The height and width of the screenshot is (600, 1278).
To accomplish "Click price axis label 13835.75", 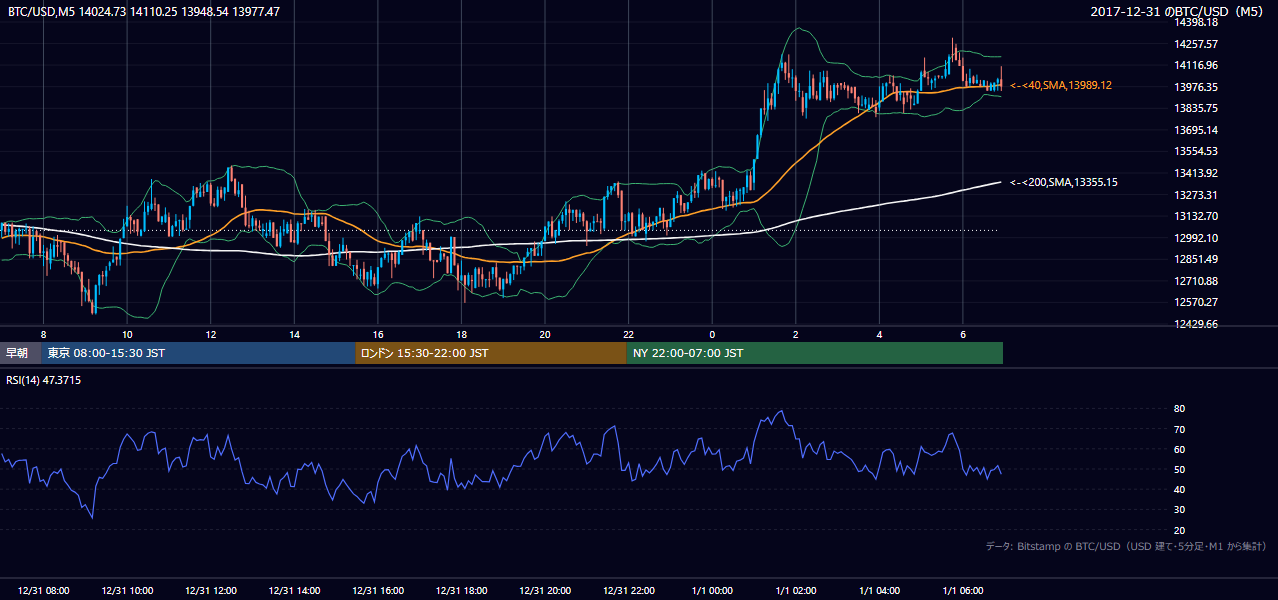I will click(1196, 108).
